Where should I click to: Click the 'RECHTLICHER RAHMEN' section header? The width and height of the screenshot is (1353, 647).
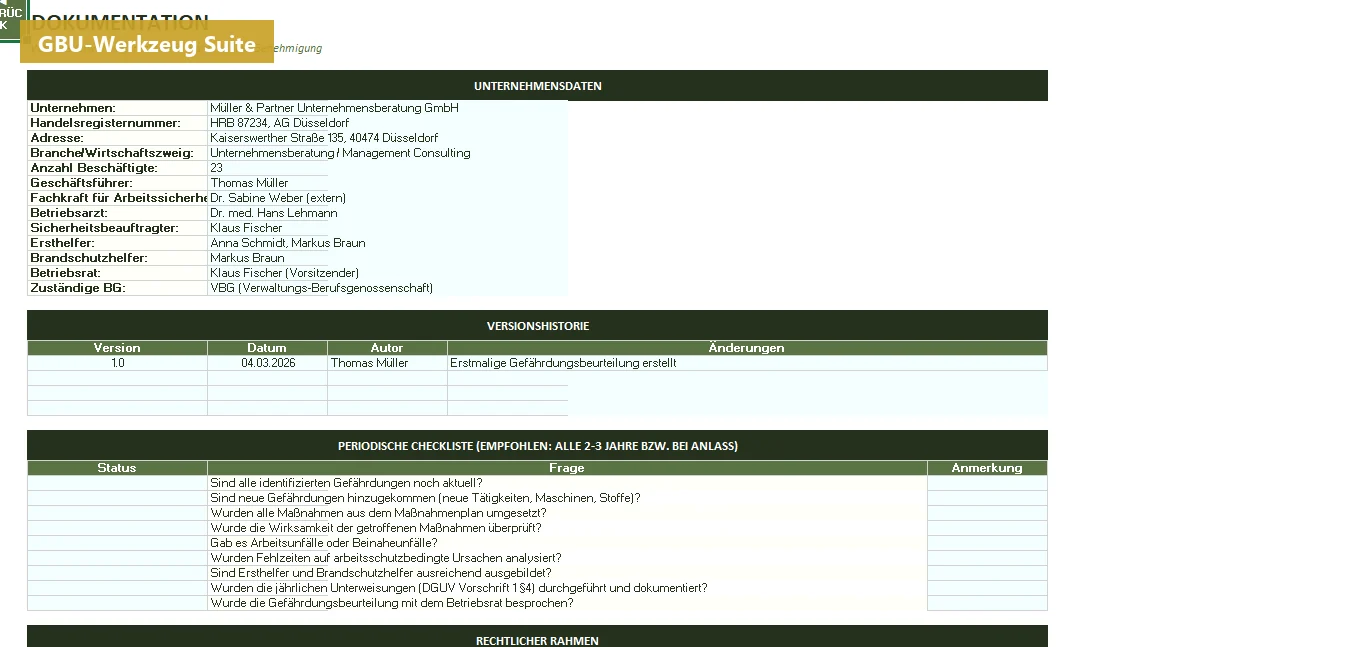(537, 637)
